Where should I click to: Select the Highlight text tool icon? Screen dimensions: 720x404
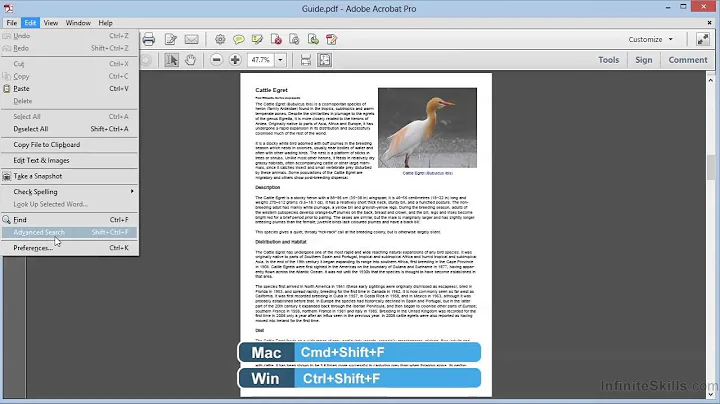(257, 39)
